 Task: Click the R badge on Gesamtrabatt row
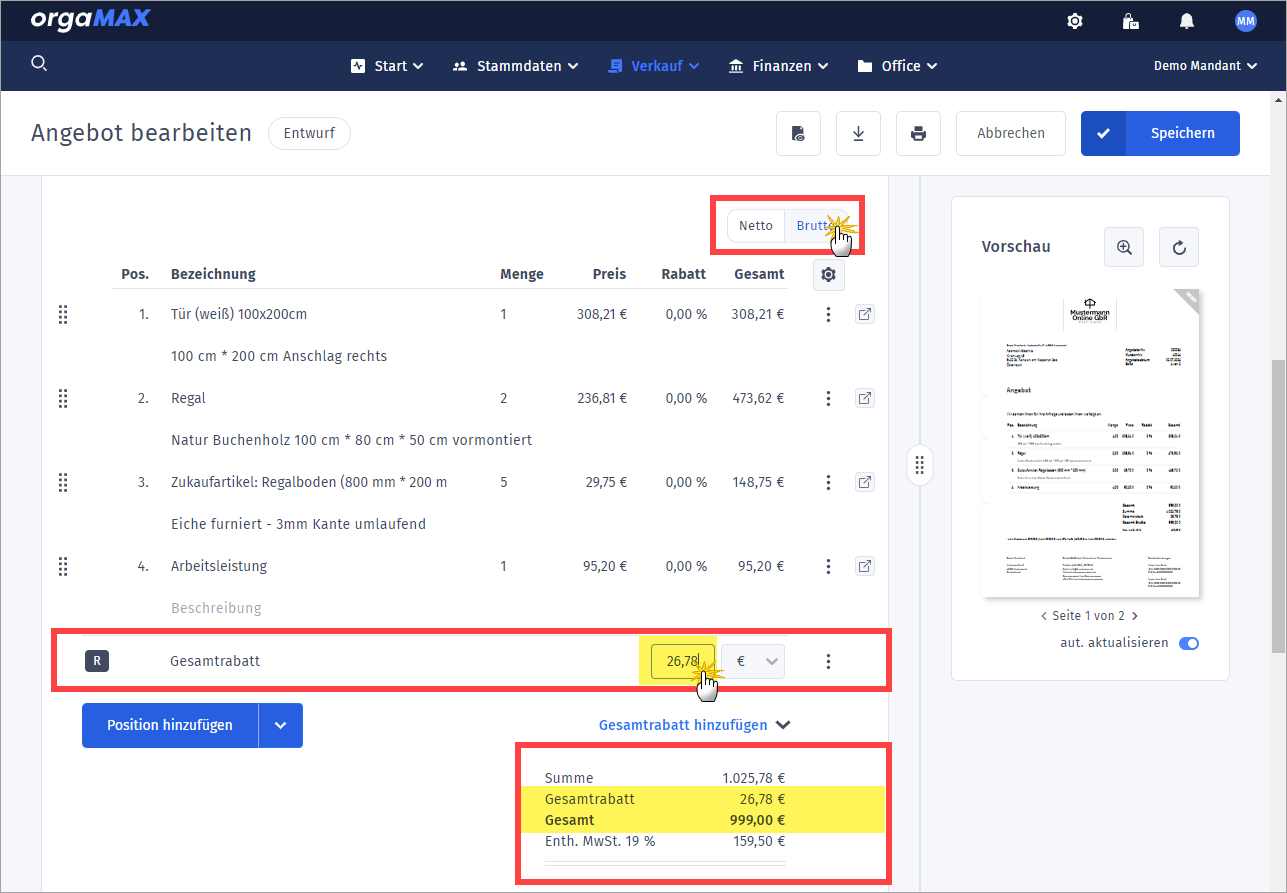click(97, 661)
